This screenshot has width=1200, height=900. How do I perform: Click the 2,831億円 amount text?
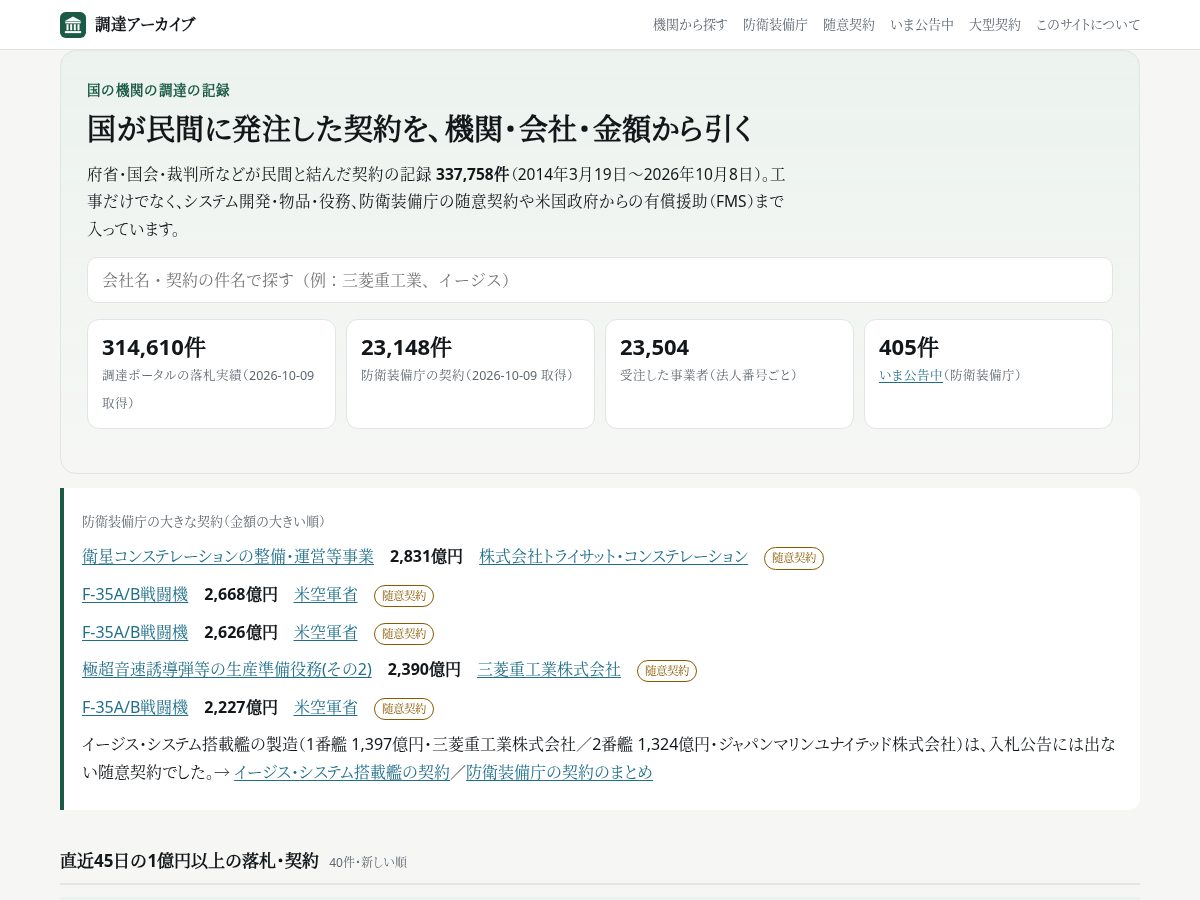click(x=426, y=556)
